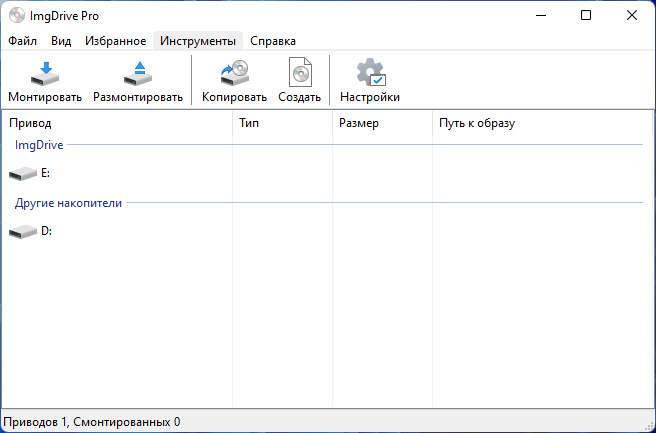Close the ImgDrive Pro window

click(632, 15)
